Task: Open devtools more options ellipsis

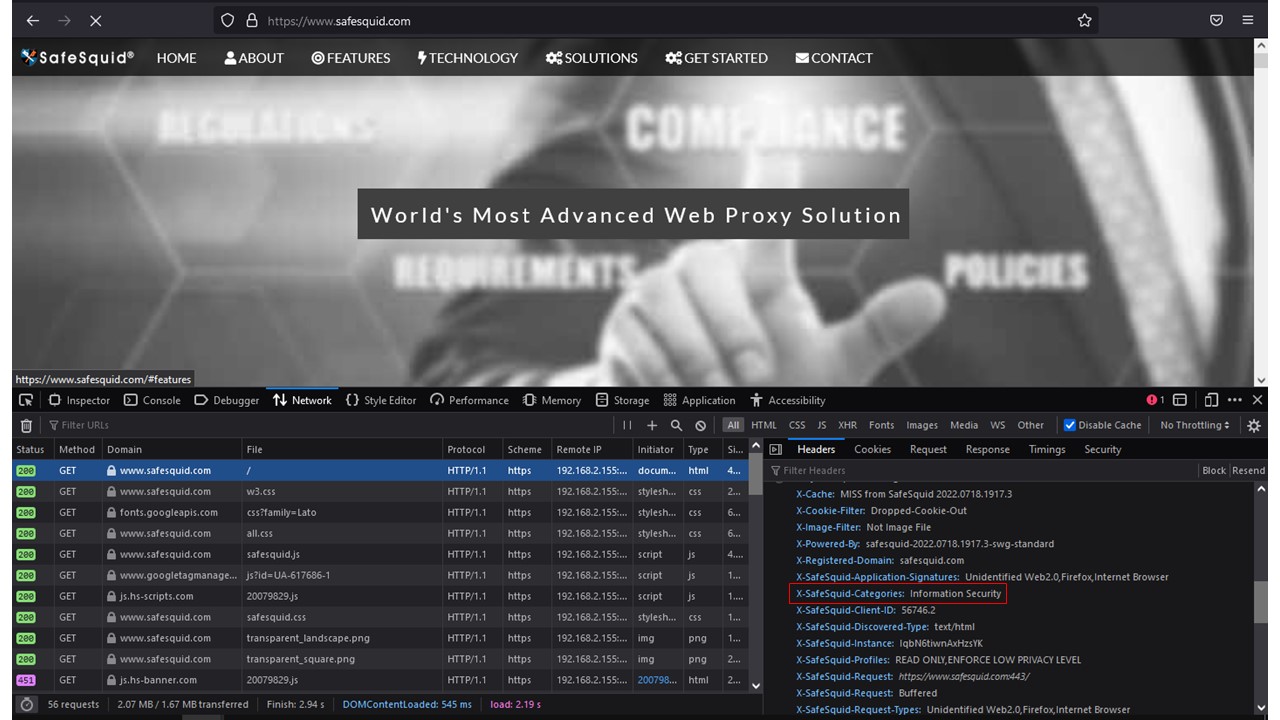Action: (1235, 400)
